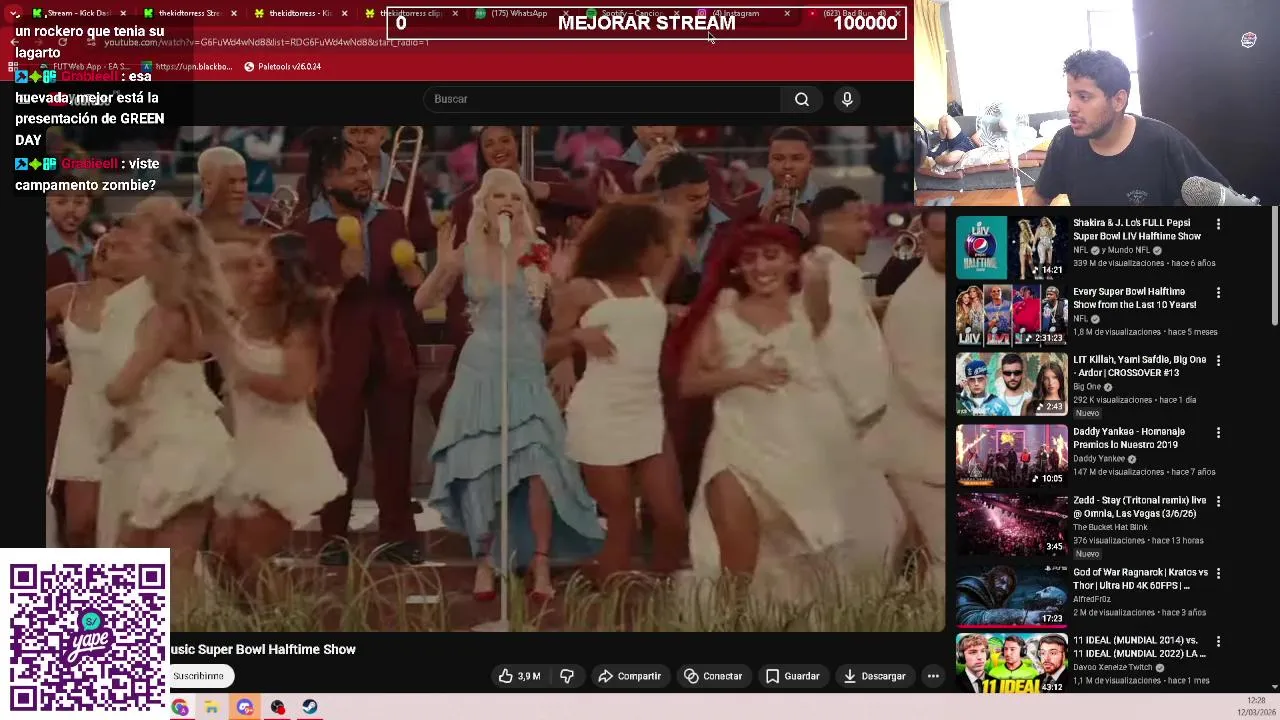Open the 2:31:23 Every Super Bowl Halftime thumbnail
The image size is (1280, 720).
tap(1011, 315)
